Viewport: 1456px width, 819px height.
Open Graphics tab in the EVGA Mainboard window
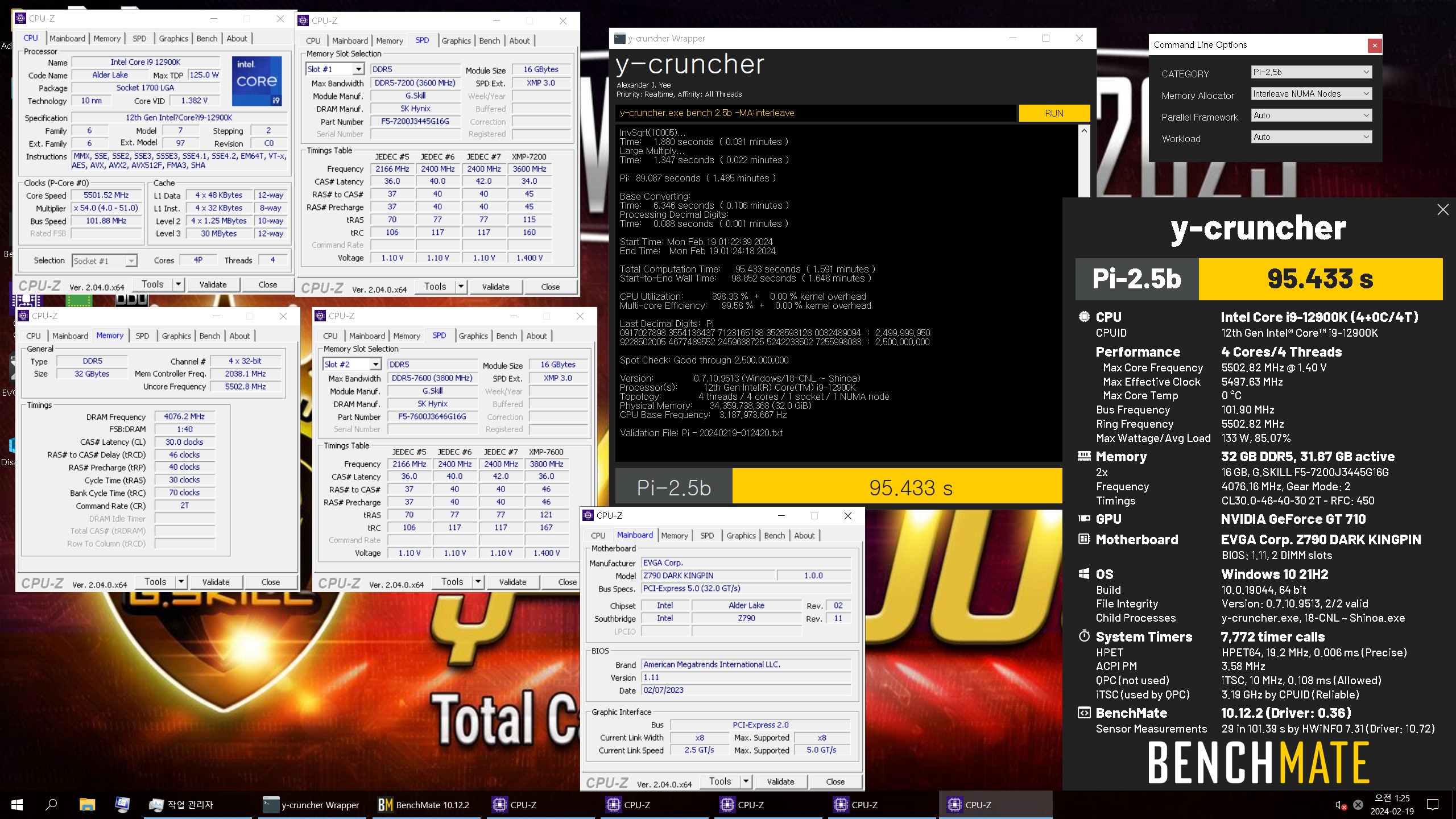pos(741,536)
